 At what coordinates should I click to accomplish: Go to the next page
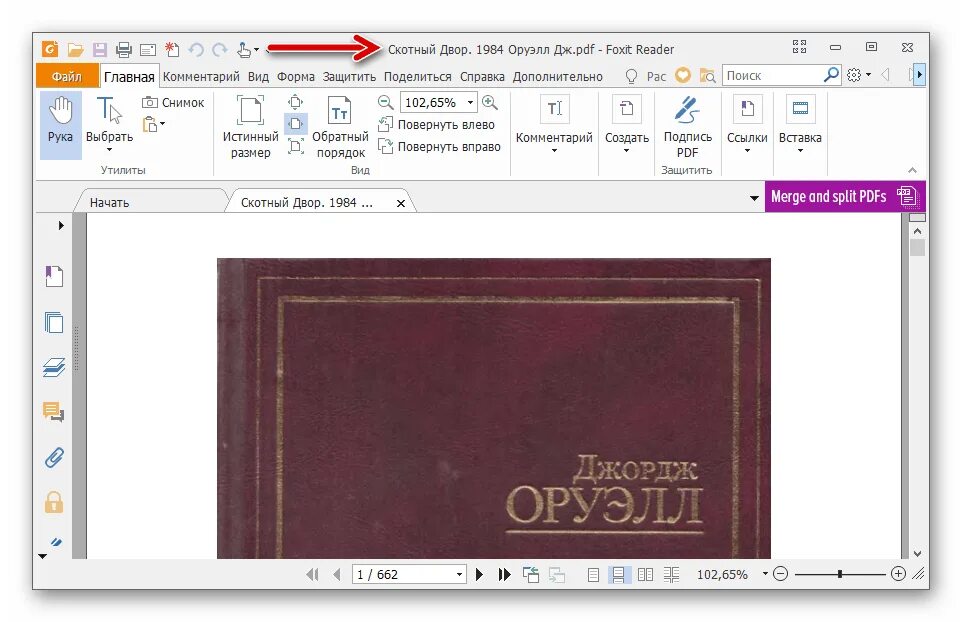[x=480, y=574]
